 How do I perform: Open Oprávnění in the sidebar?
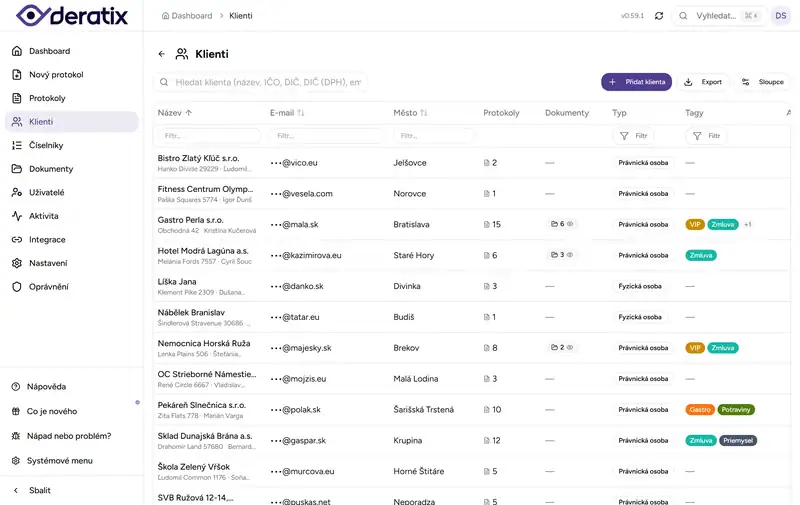tap(48, 287)
